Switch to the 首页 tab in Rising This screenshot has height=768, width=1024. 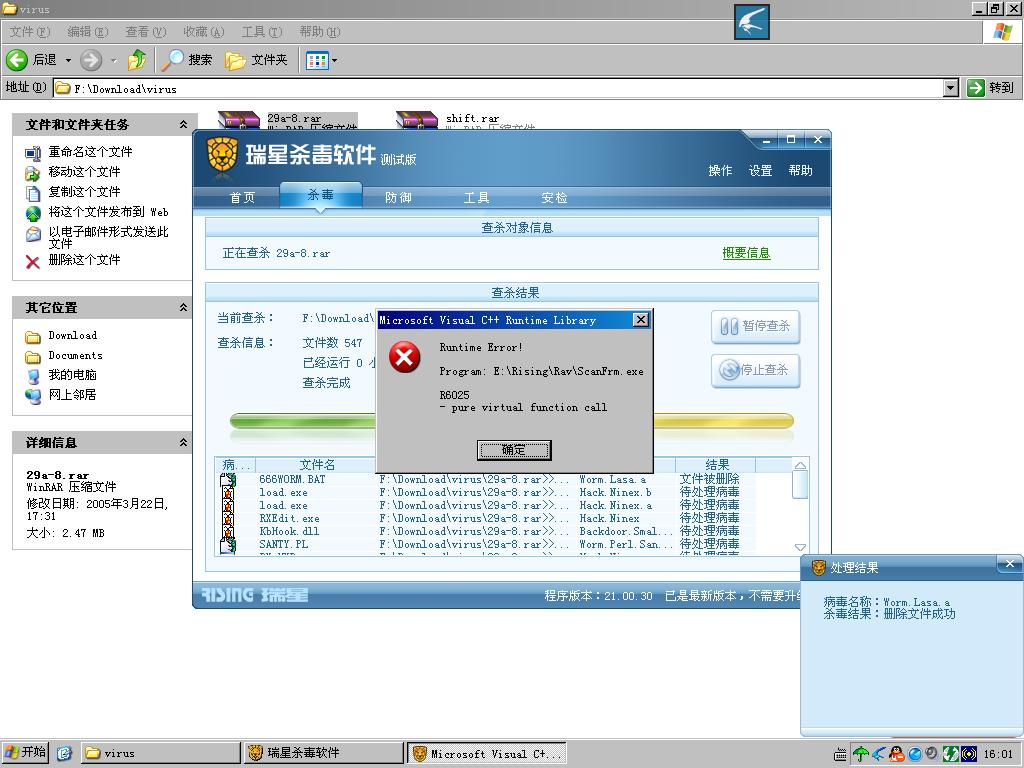pyautogui.click(x=242, y=197)
